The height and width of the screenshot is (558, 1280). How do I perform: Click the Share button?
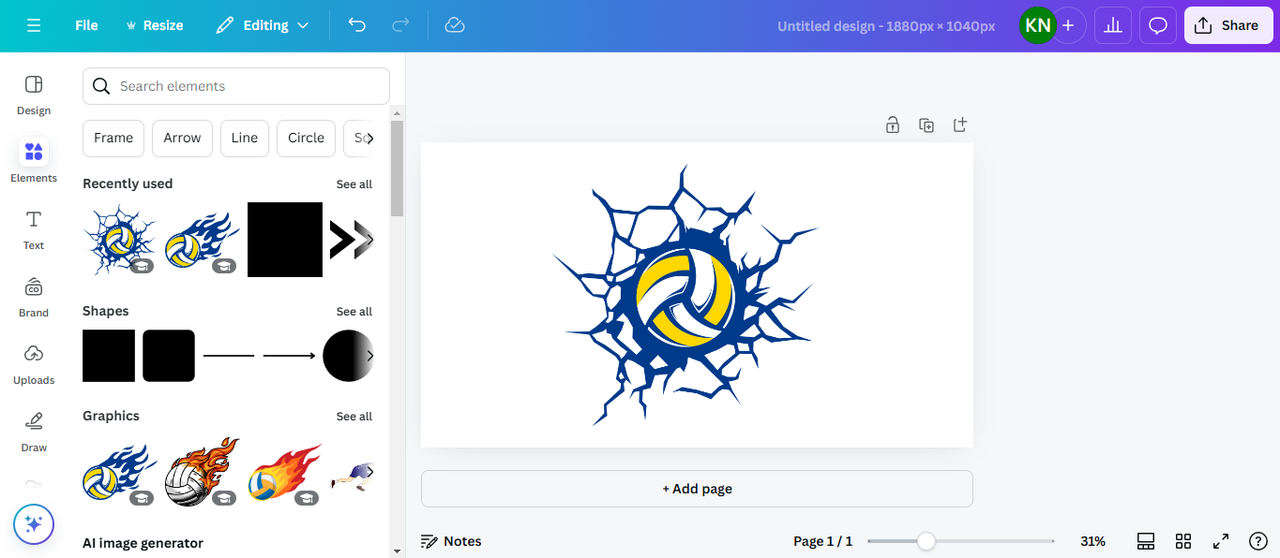pos(1227,26)
